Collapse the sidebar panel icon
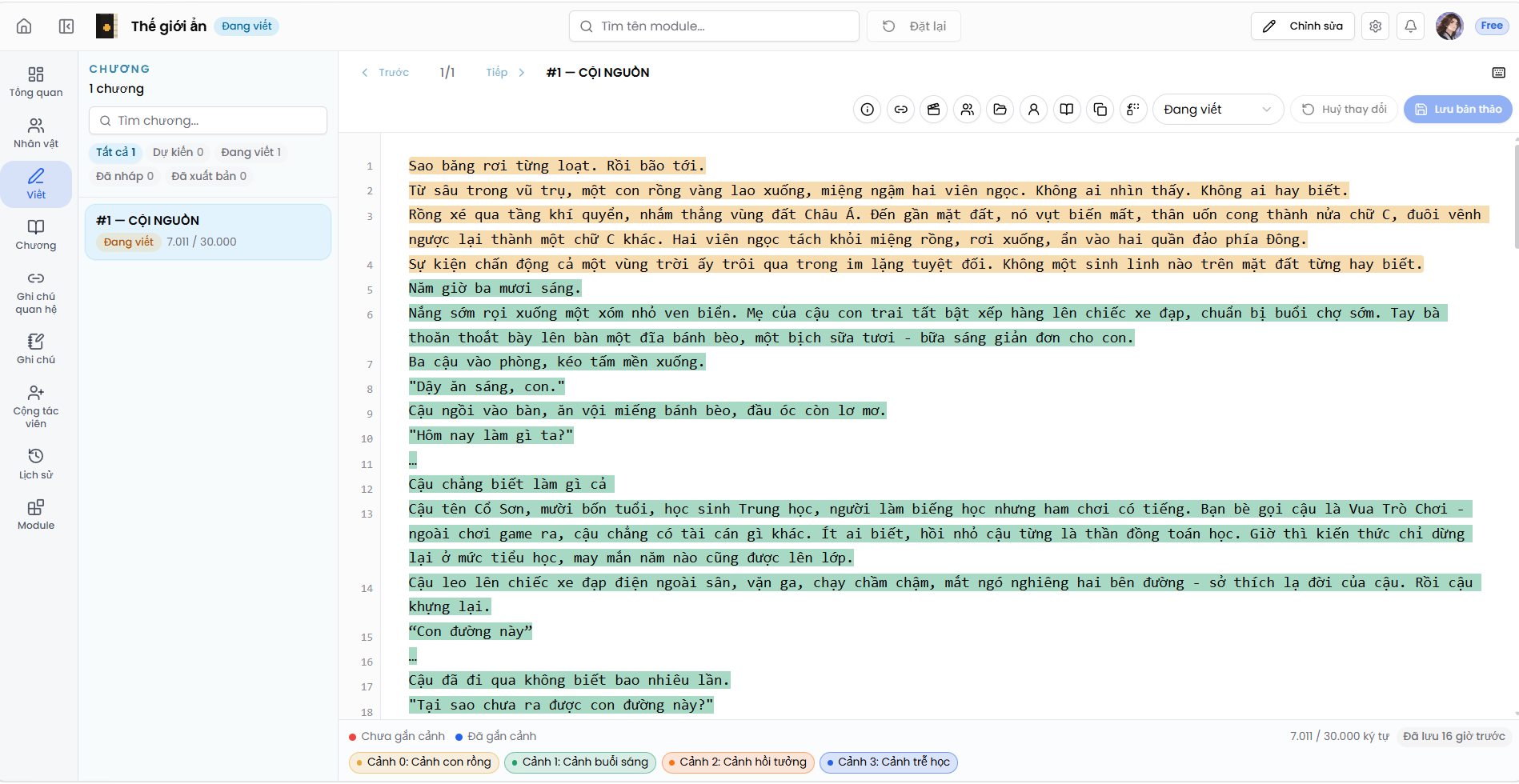The width and height of the screenshot is (1519, 784). pyautogui.click(x=66, y=26)
